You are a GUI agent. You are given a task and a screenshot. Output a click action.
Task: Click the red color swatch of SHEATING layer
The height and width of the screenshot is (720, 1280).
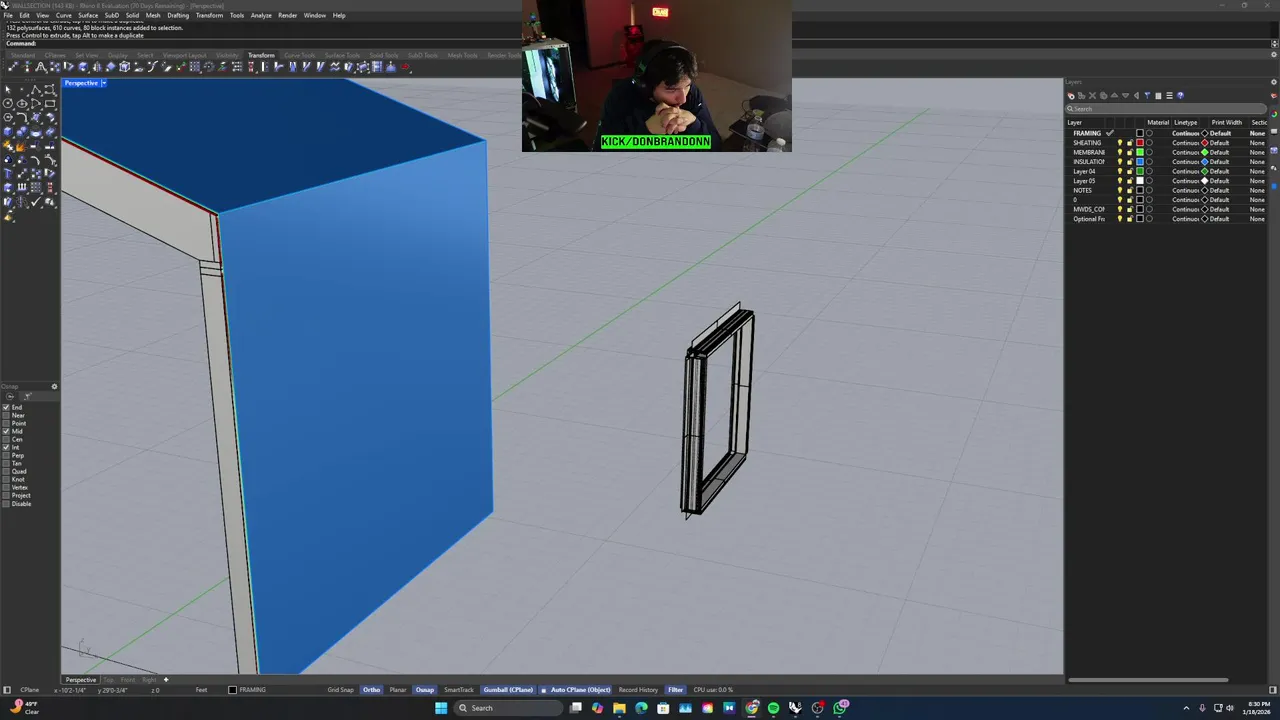click(x=1140, y=143)
